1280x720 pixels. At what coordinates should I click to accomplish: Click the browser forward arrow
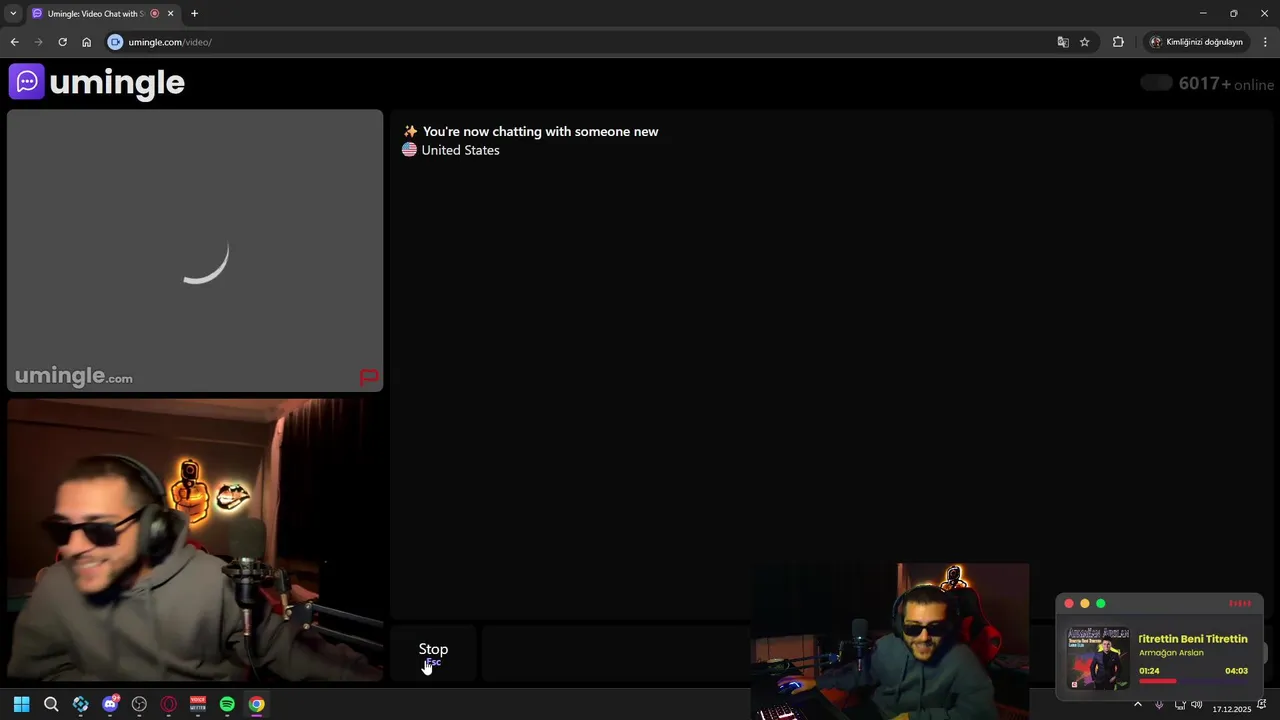(38, 42)
